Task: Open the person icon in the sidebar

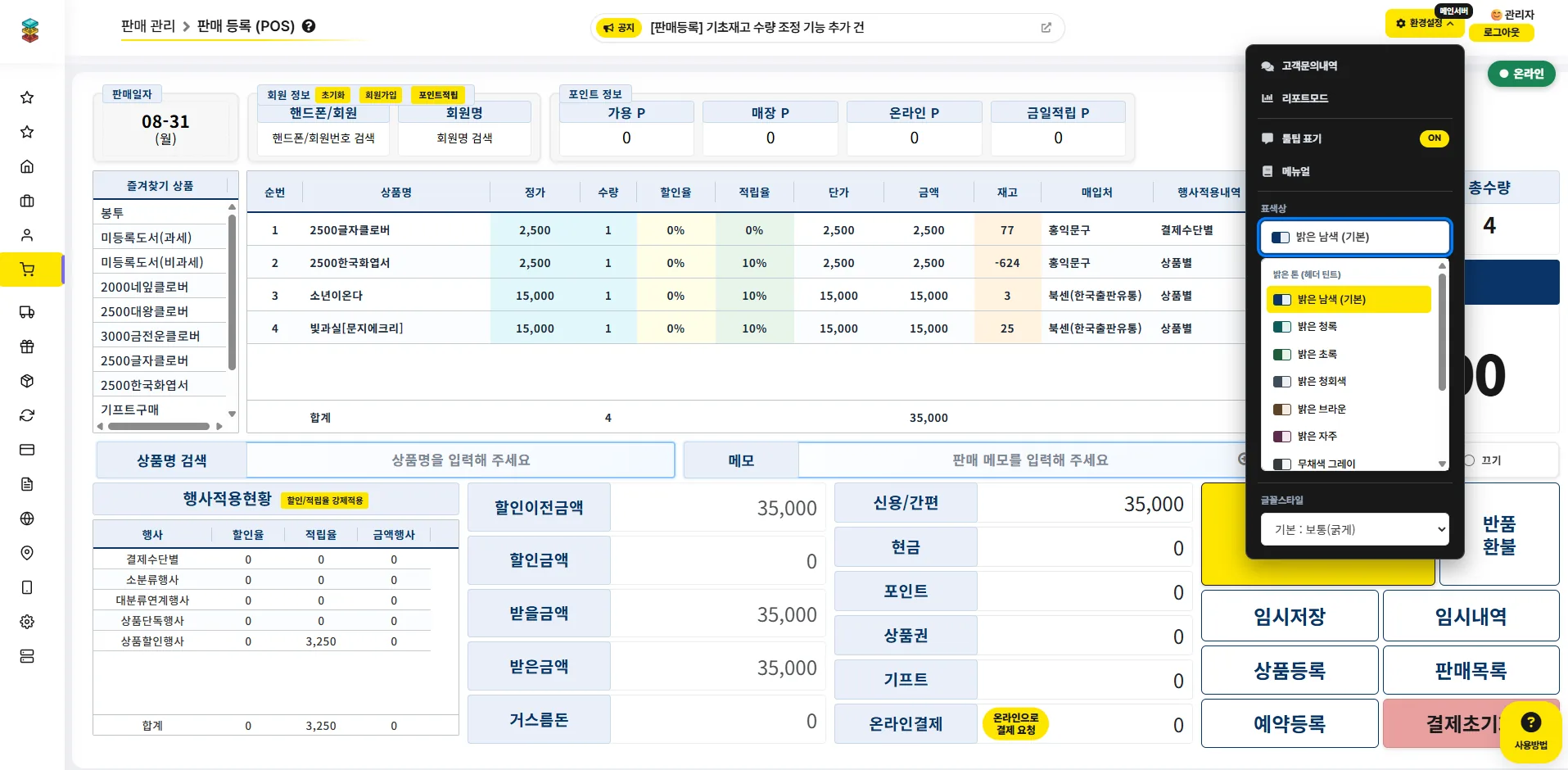Action: (27, 235)
